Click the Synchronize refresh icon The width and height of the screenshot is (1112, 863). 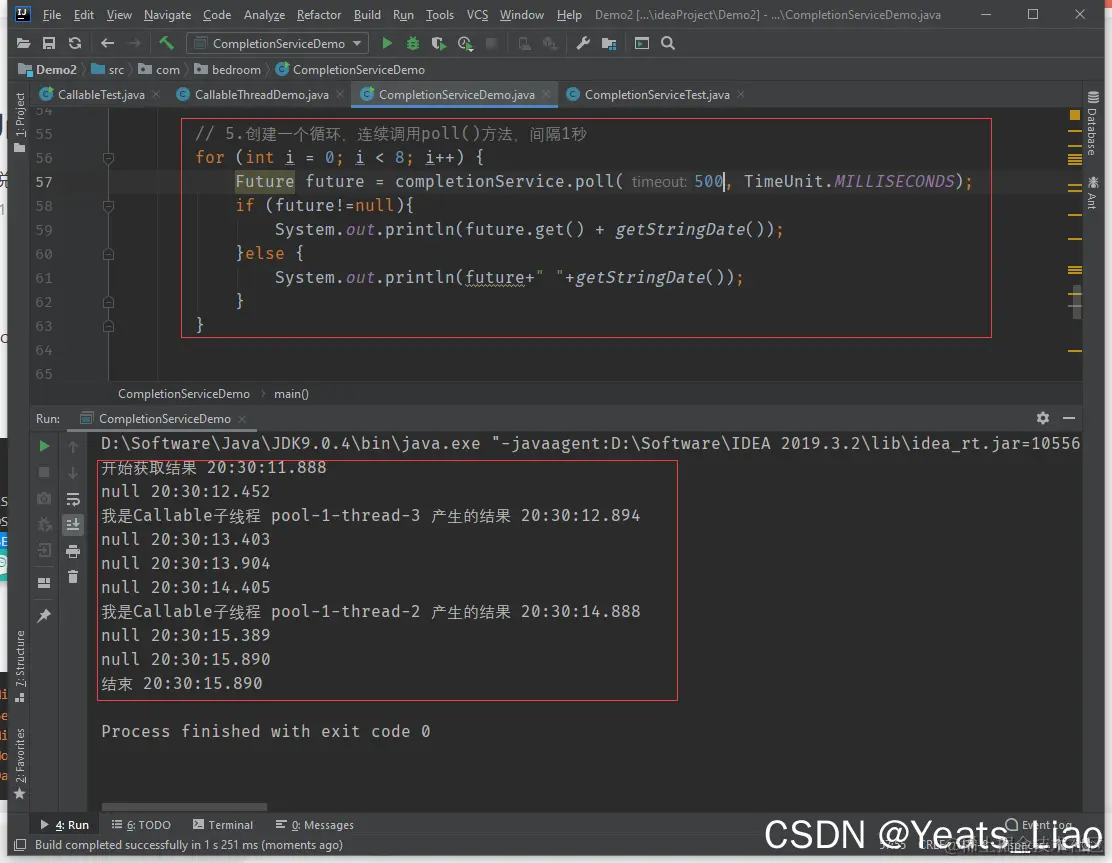click(x=74, y=43)
